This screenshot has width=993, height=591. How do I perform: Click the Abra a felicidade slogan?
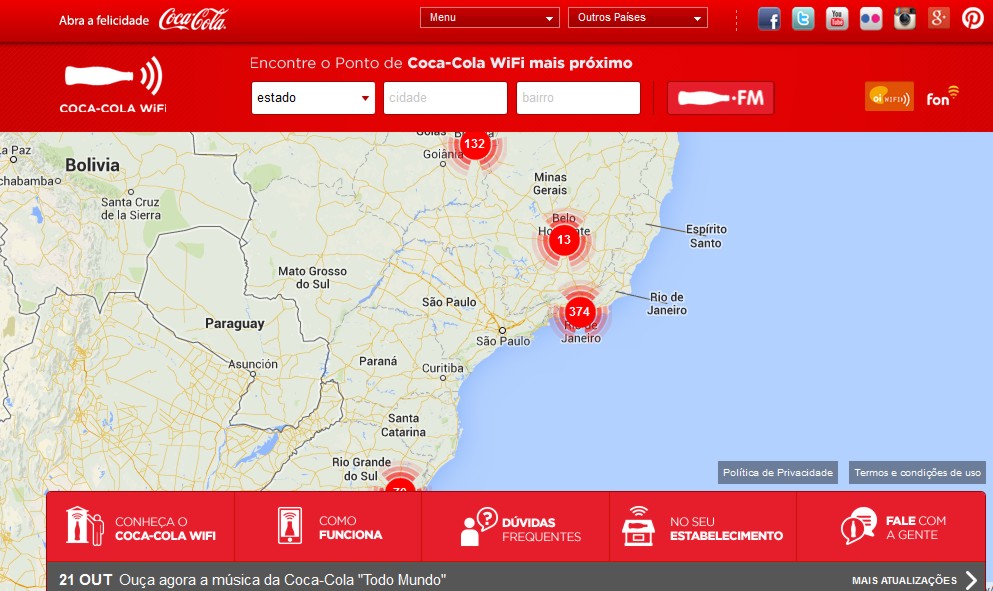(104, 20)
